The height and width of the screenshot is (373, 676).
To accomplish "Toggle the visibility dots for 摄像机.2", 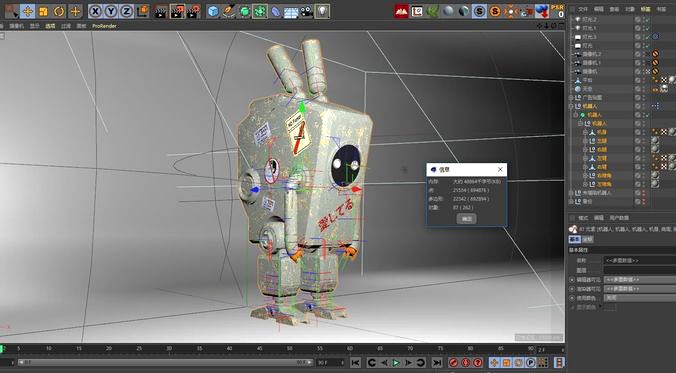I will [643, 54].
